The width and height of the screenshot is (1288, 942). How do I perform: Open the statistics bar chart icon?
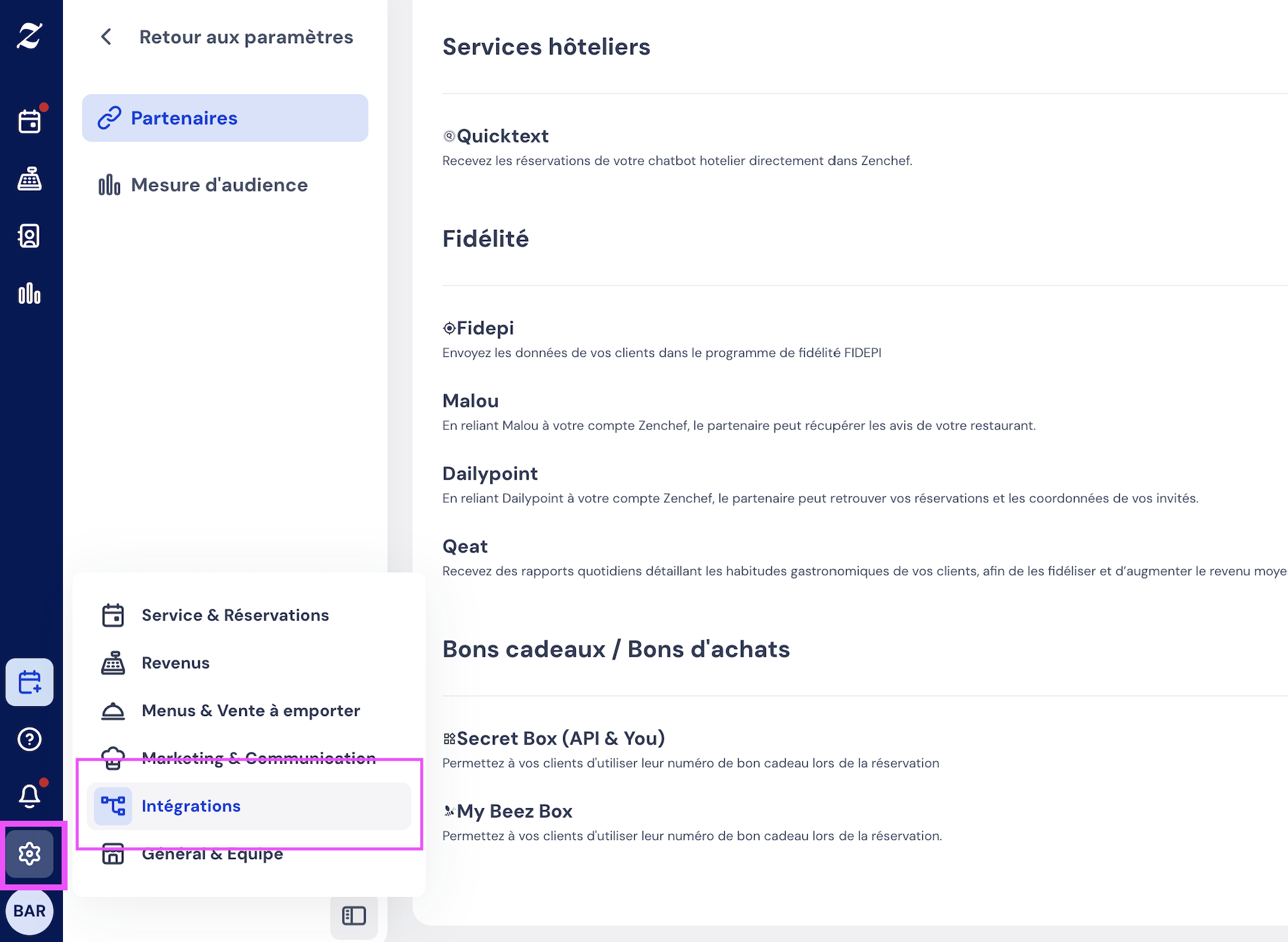point(30,293)
